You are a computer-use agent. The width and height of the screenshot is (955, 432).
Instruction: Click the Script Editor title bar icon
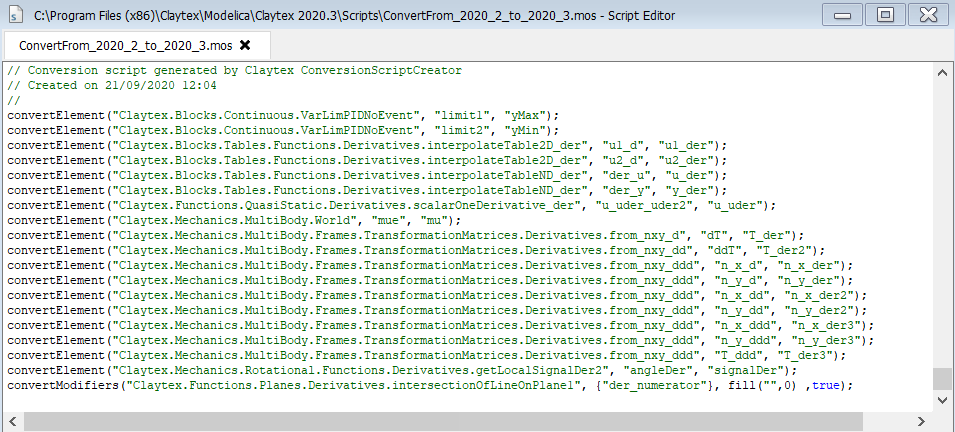point(17,15)
